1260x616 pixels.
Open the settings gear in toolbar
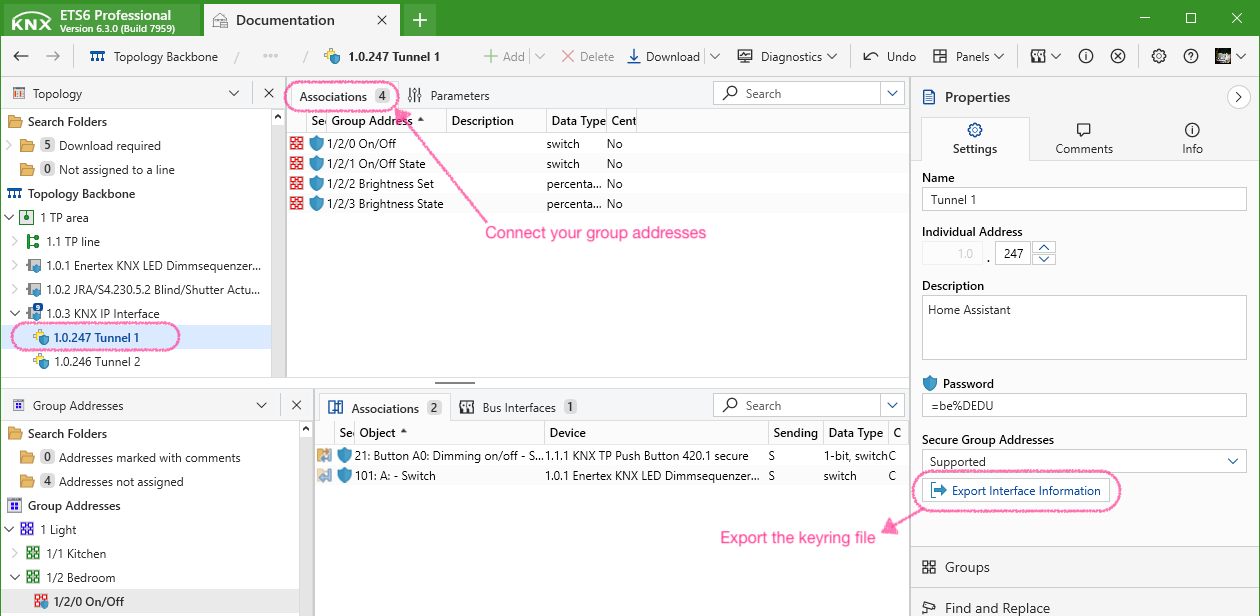tap(1158, 56)
